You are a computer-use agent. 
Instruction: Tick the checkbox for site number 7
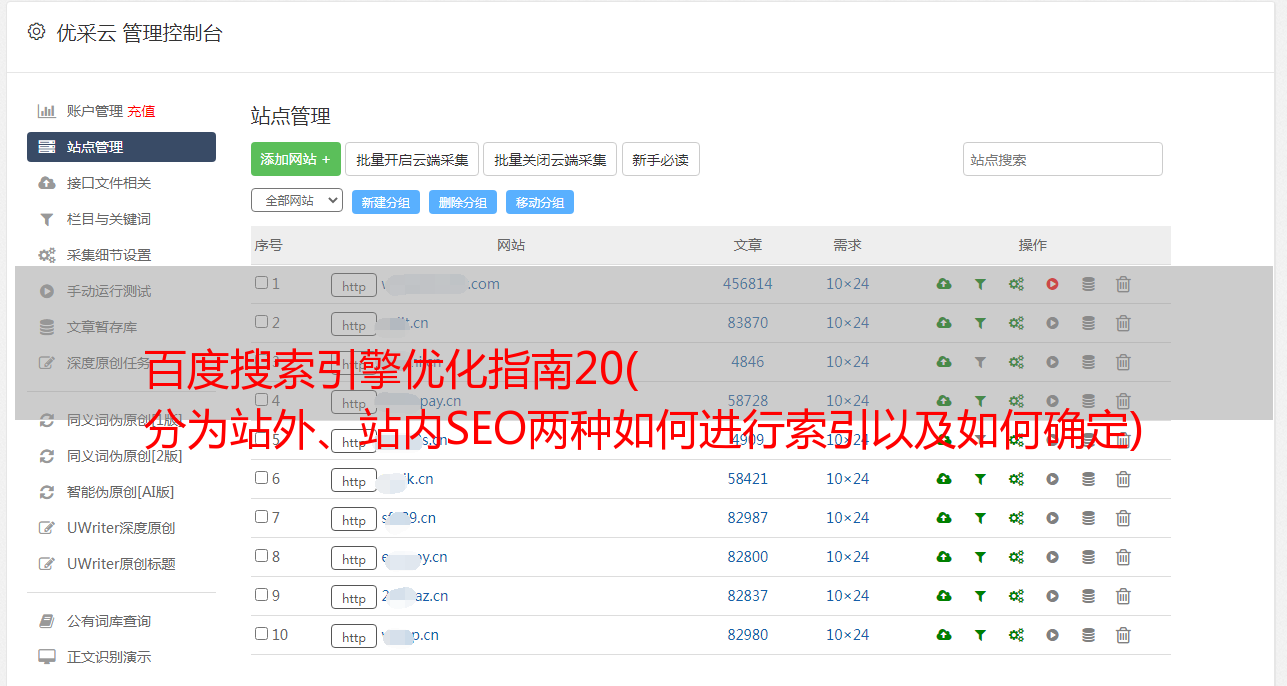[261, 517]
